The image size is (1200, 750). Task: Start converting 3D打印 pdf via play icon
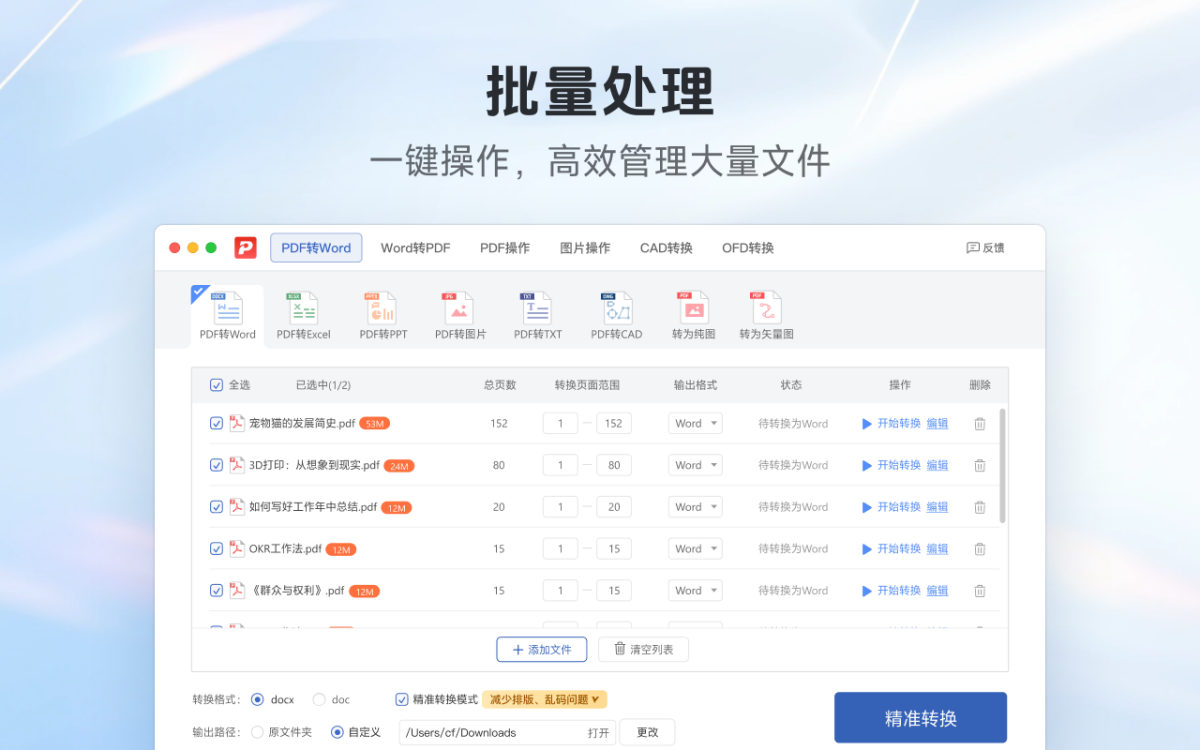[x=867, y=465]
